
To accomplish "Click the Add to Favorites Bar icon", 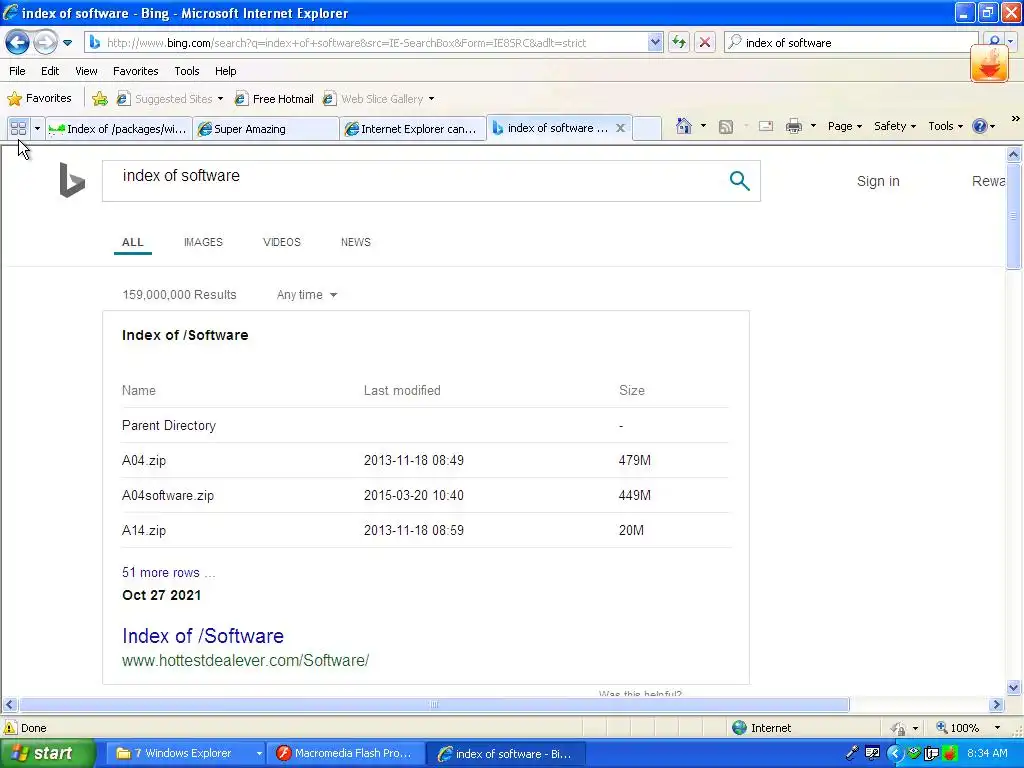I will tap(100, 99).
